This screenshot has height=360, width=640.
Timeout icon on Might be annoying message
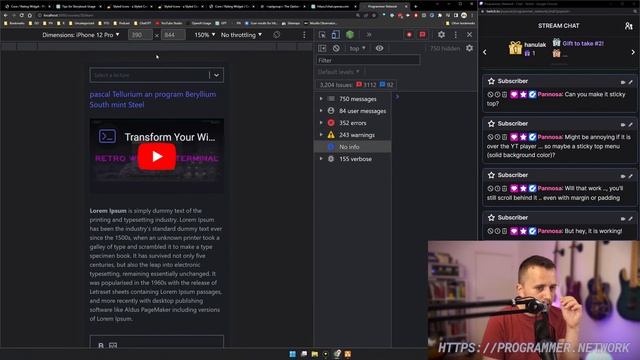click(x=497, y=137)
